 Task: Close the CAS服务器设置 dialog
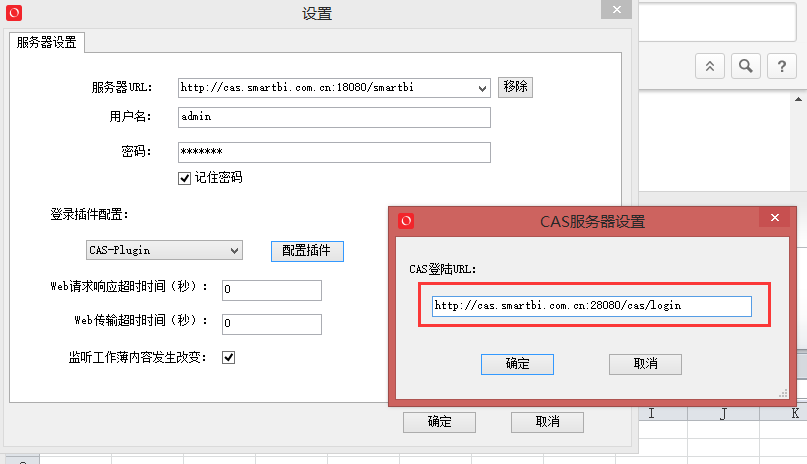coord(775,218)
